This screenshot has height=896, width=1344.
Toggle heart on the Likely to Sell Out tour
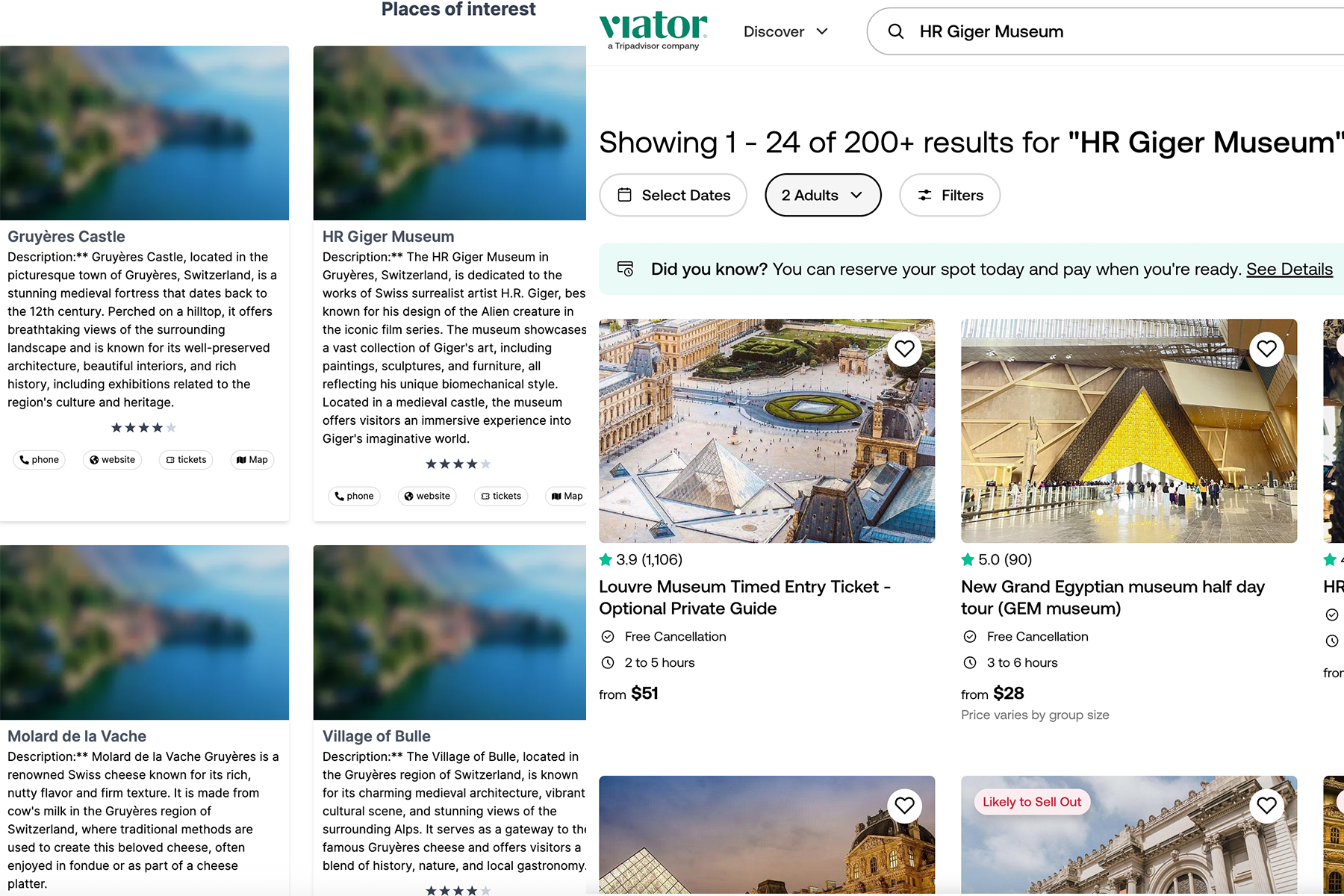1266,806
